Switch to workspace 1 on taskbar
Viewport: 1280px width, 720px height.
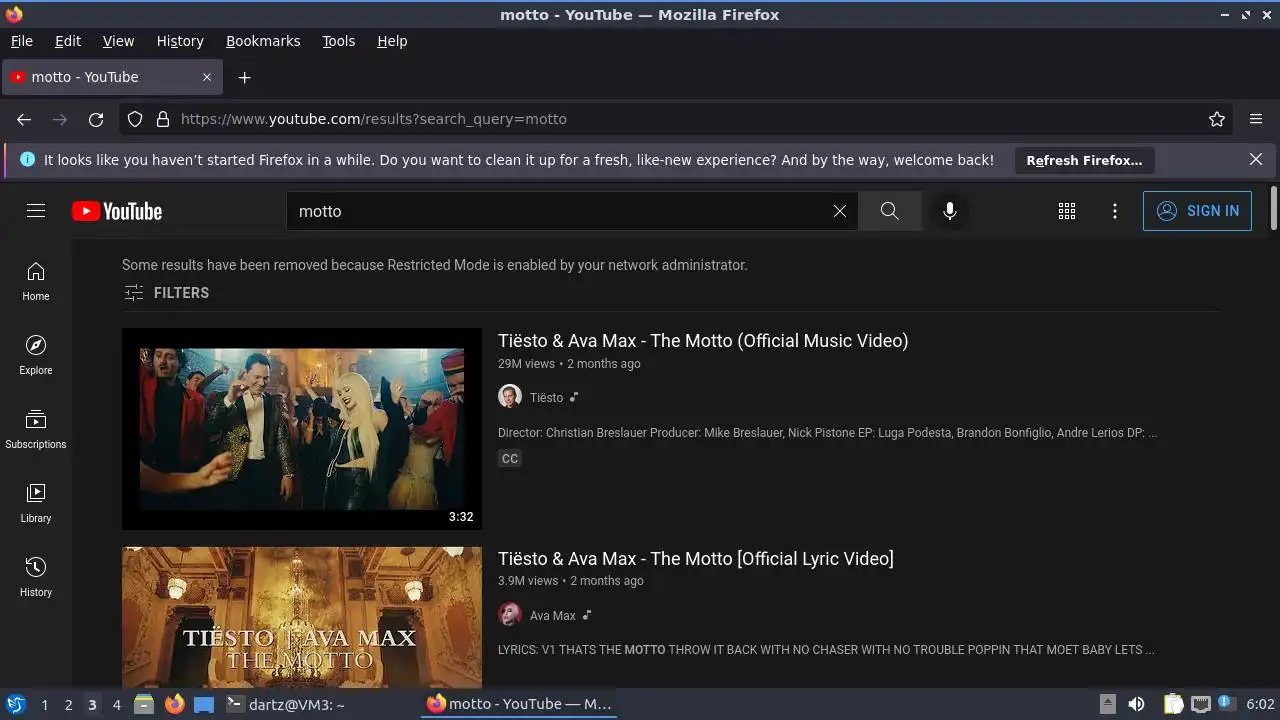coord(44,705)
